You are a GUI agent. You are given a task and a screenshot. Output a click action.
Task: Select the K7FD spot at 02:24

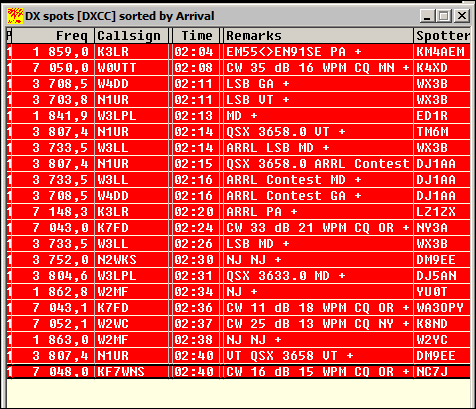pos(238,228)
